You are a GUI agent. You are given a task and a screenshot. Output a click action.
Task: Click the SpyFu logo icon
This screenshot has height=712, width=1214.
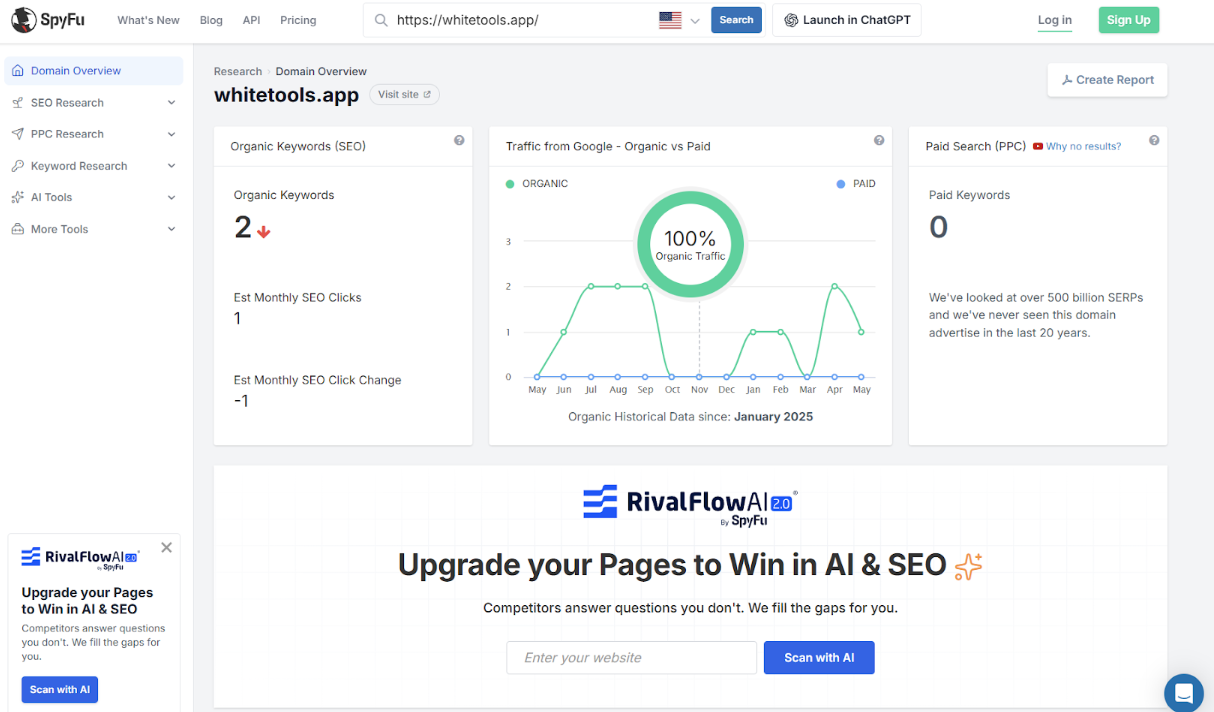tap(22, 20)
